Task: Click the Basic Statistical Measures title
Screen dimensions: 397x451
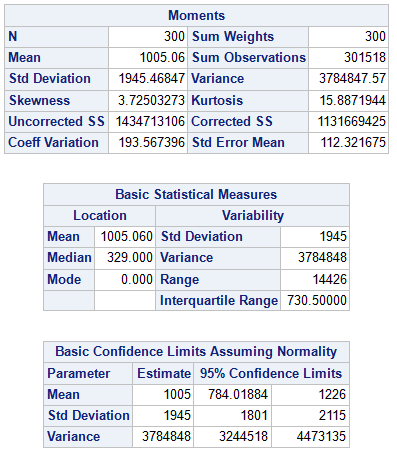Action: [x=196, y=194]
